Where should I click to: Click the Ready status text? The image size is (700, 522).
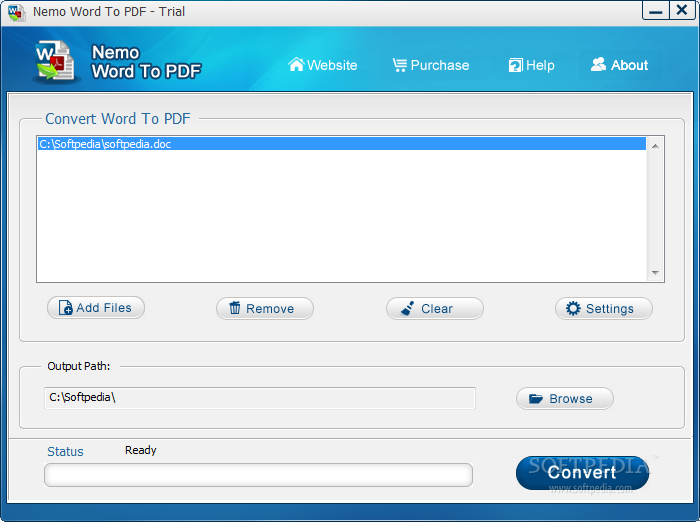141,450
